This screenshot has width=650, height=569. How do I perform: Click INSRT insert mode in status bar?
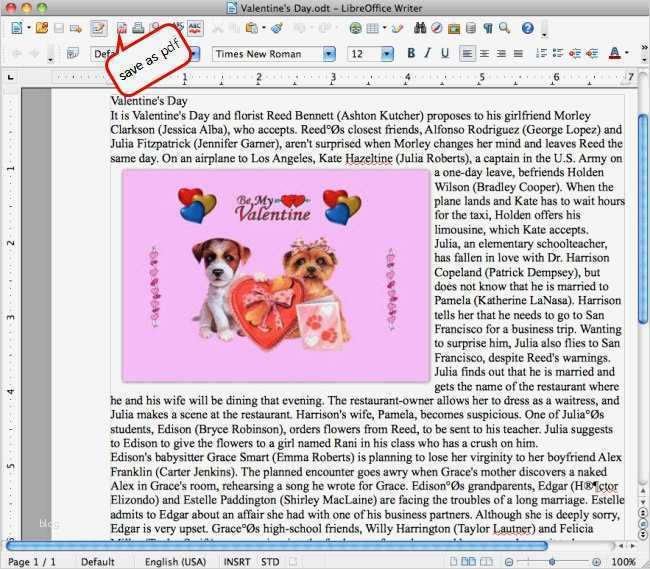237,562
